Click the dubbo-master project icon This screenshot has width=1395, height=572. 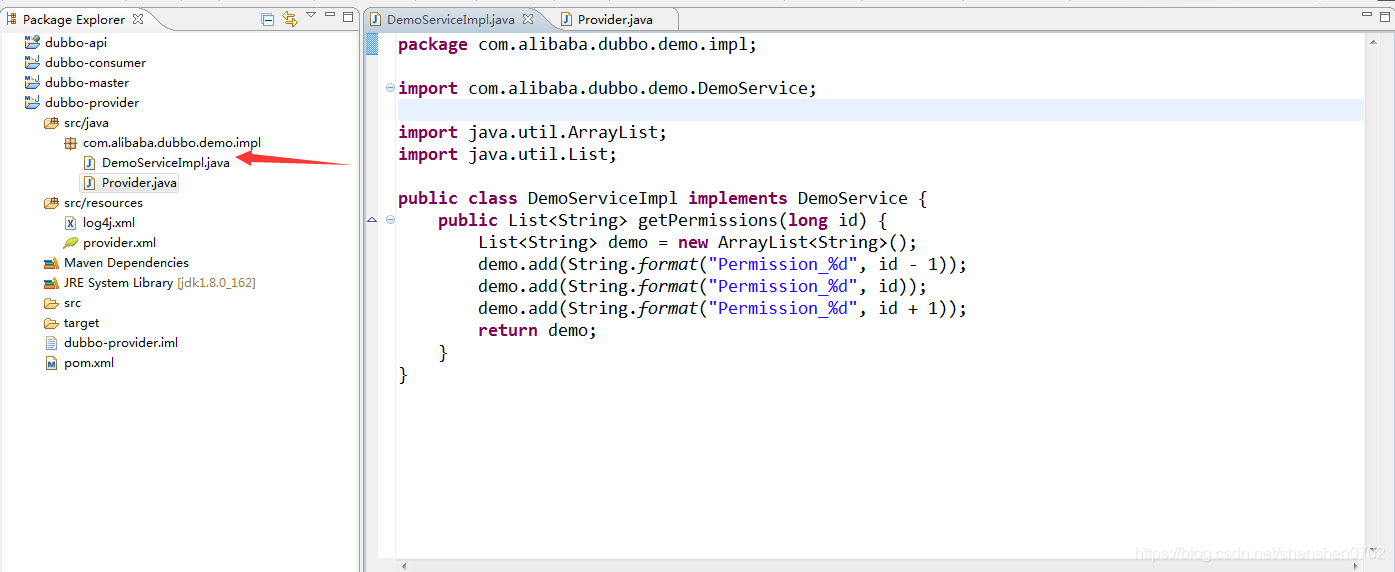(x=32, y=83)
